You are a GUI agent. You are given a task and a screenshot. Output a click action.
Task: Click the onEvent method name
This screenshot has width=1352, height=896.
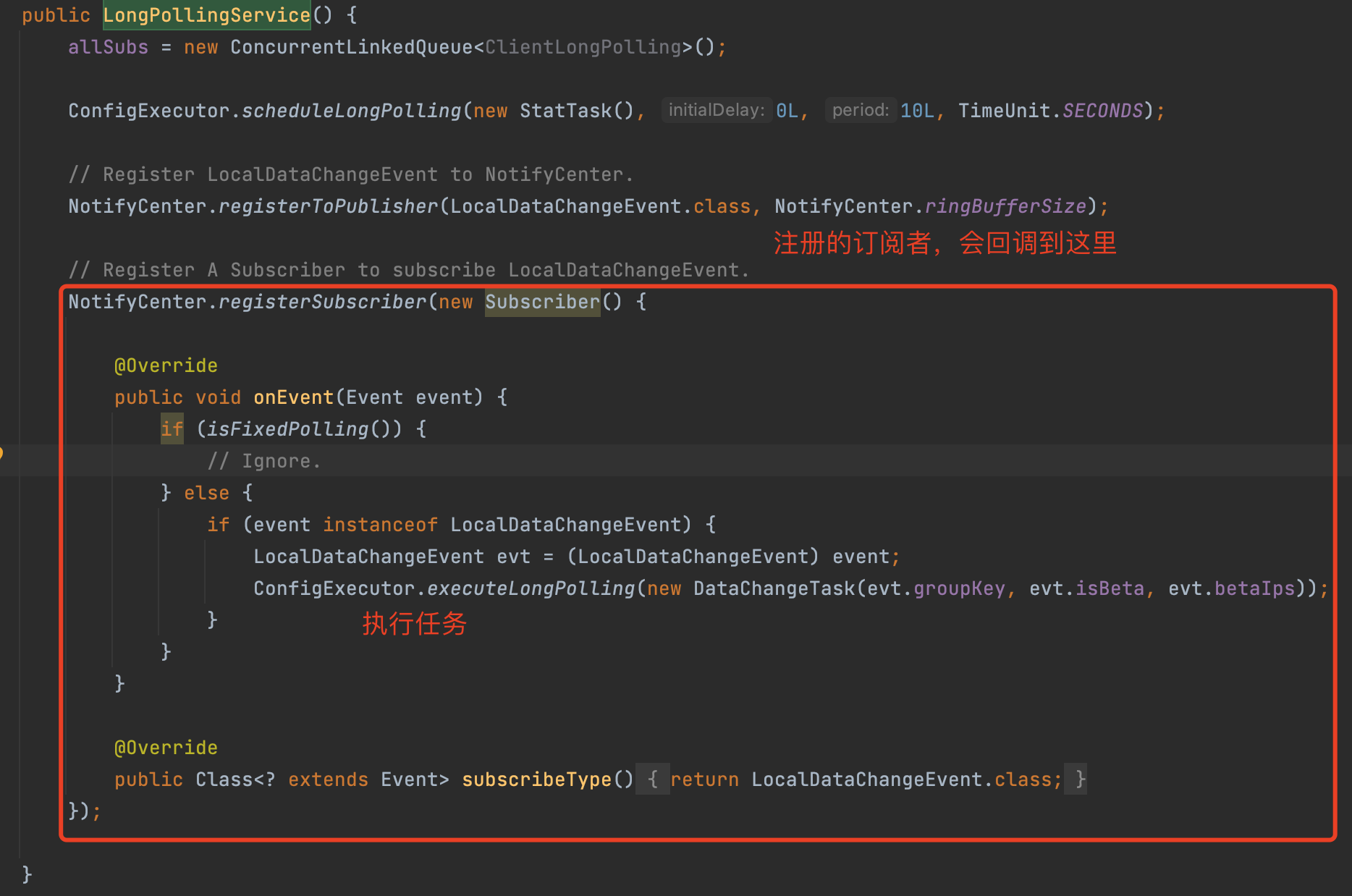click(x=293, y=397)
